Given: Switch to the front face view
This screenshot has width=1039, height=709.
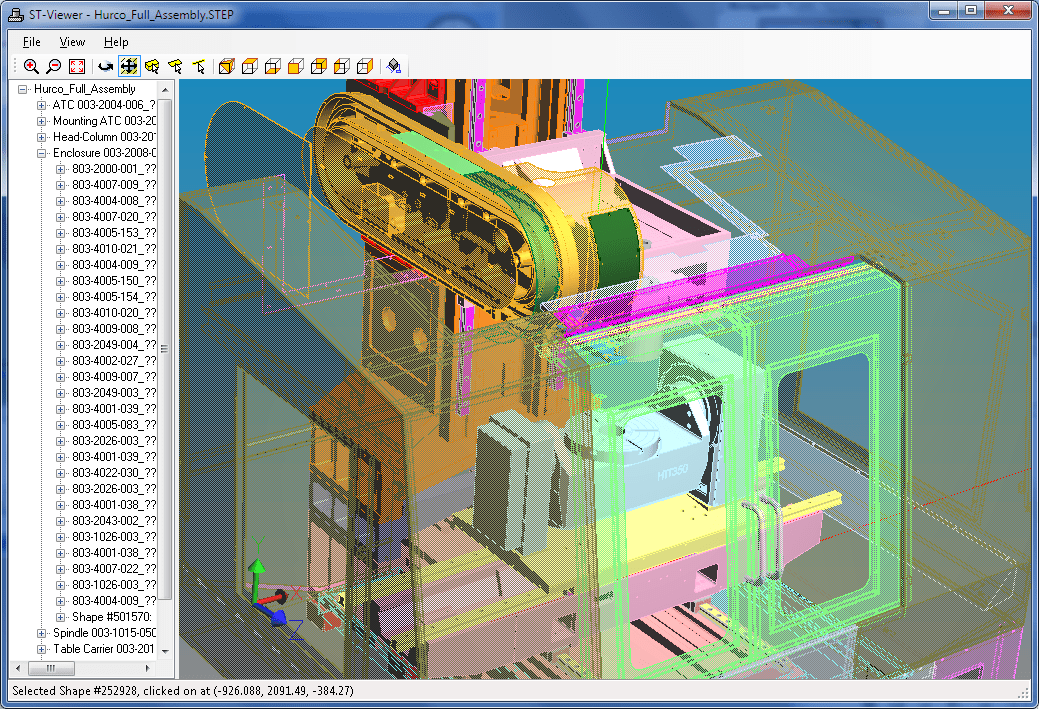Looking at the screenshot, I should 296,66.
